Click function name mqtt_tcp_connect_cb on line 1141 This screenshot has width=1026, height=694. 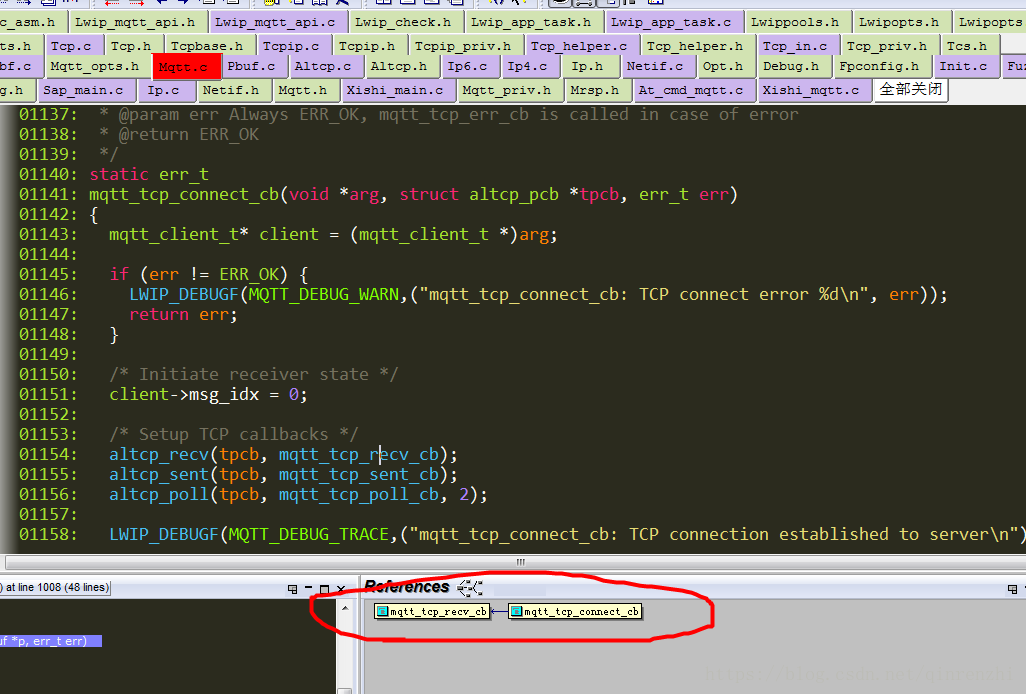pyautogui.click(x=184, y=195)
